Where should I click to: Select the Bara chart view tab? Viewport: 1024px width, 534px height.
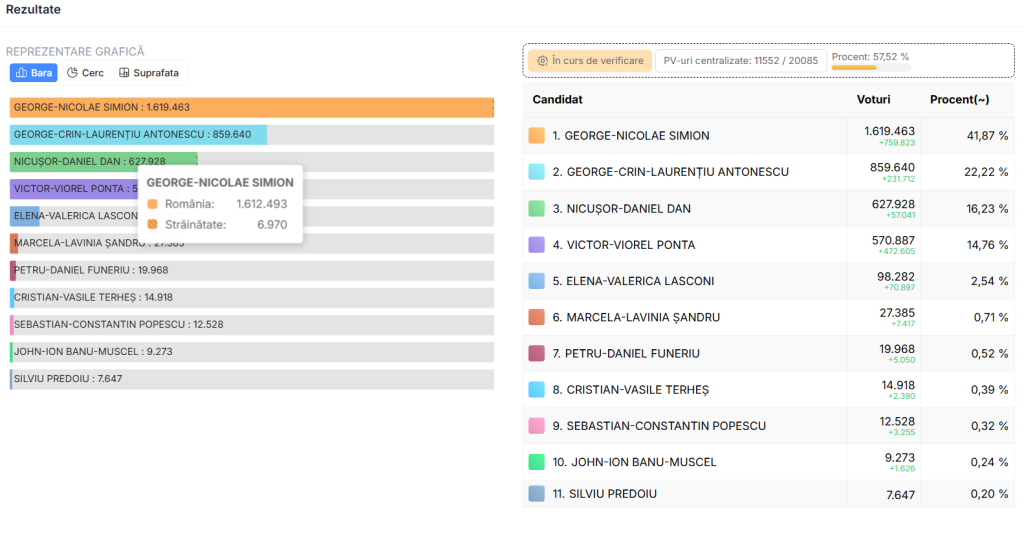click(x=34, y=73)
